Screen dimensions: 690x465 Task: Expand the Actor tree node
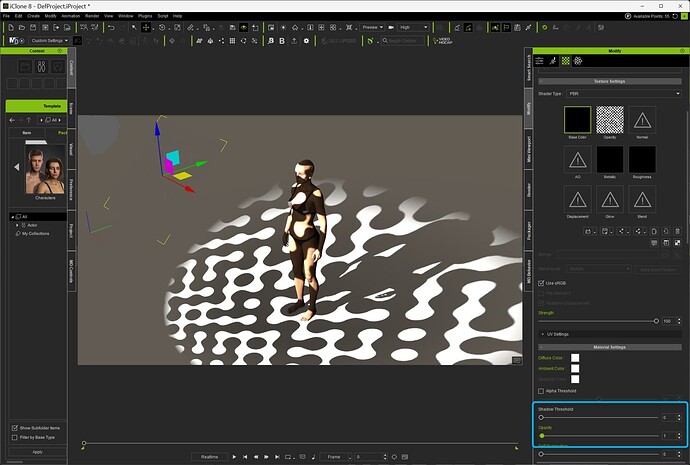[x=17, y=225]
